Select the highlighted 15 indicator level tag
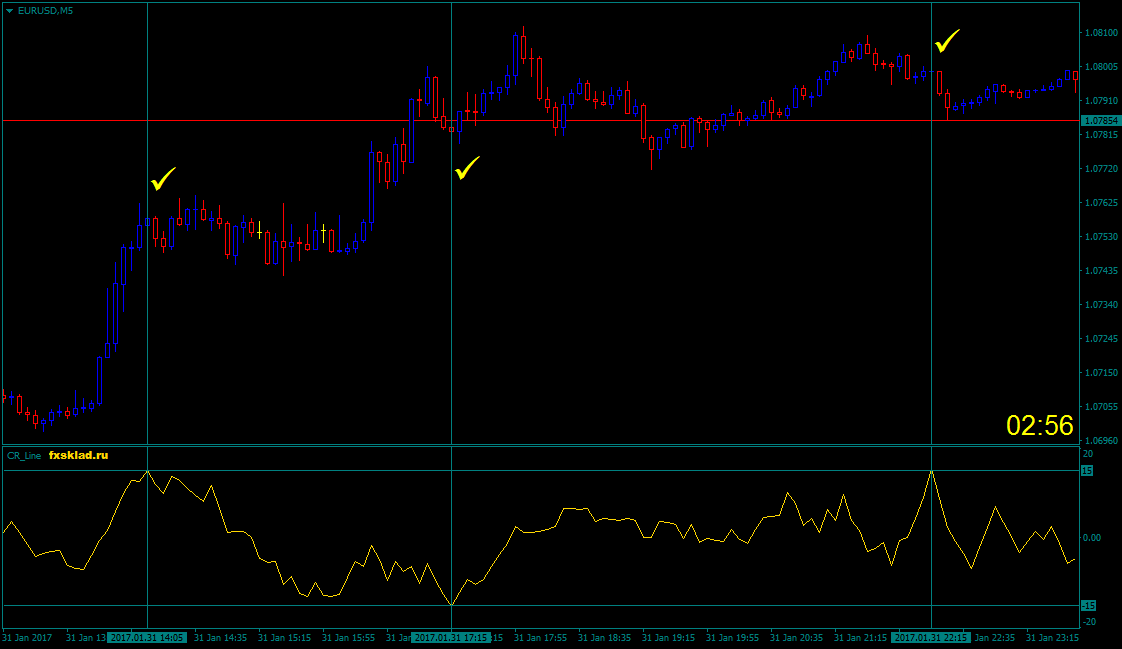Viewport: 1122px width, 649px height. [x=1087, y=471]
